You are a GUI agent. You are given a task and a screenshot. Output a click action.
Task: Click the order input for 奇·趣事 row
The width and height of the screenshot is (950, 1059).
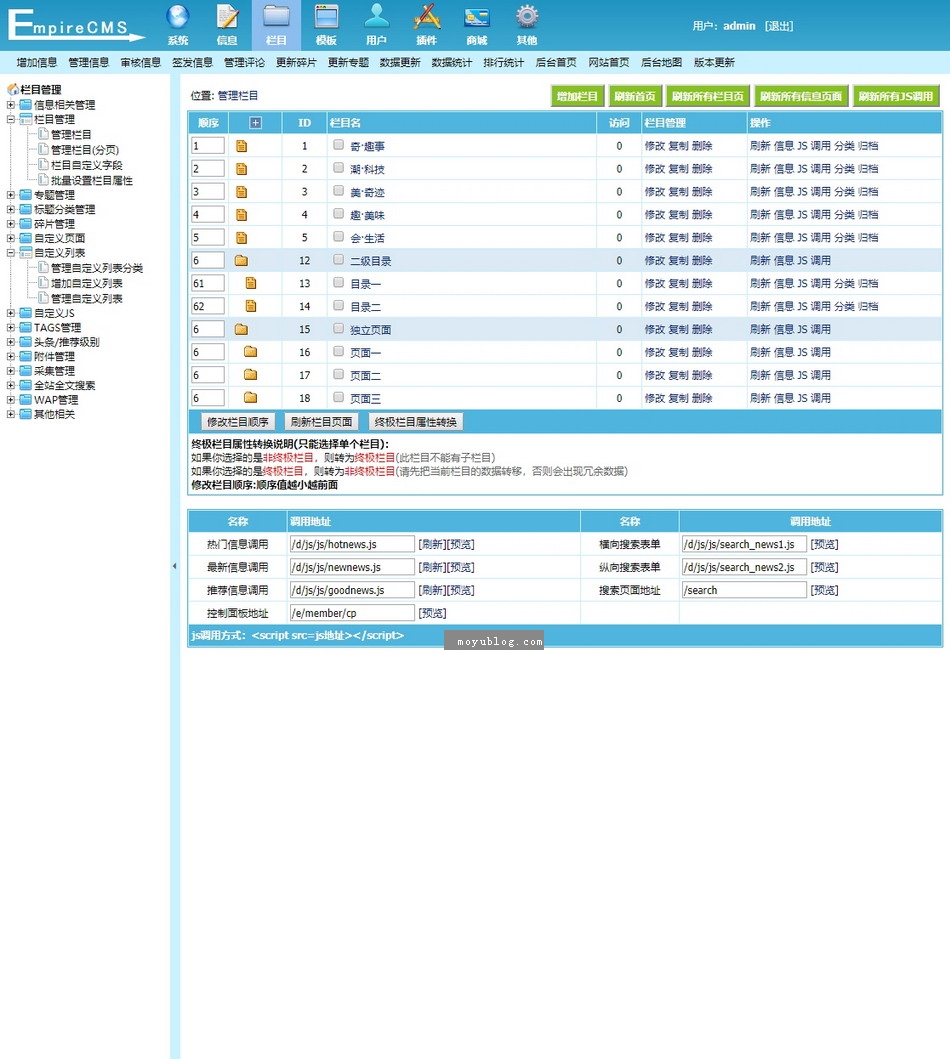pos(208,146)
